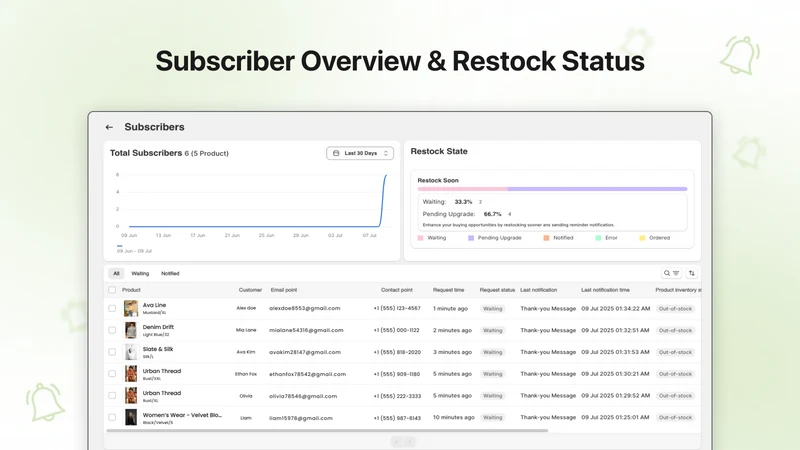Image resolution: width=800 pixels, height=450 pixels.
Task: Click timestamp 09 Jul 2025 01:34:22 AM
Action: click(616, 308)
